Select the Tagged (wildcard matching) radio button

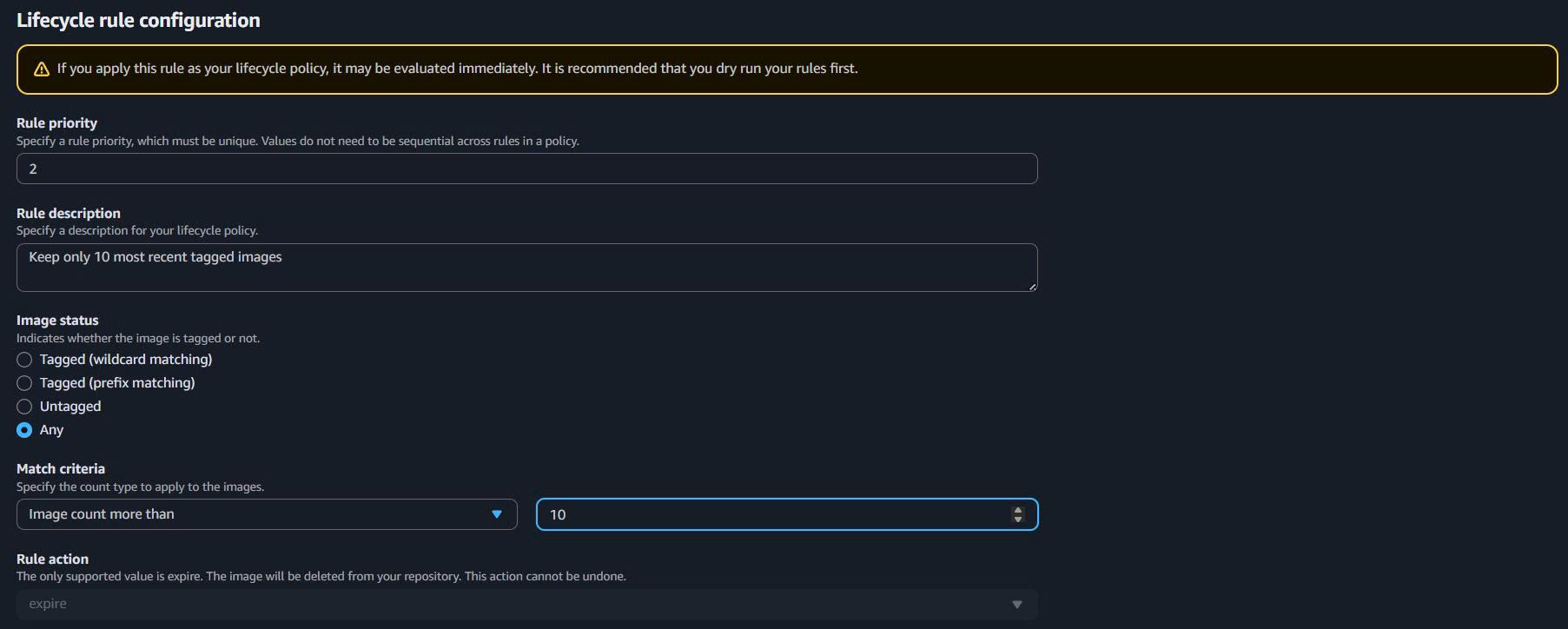24,360
